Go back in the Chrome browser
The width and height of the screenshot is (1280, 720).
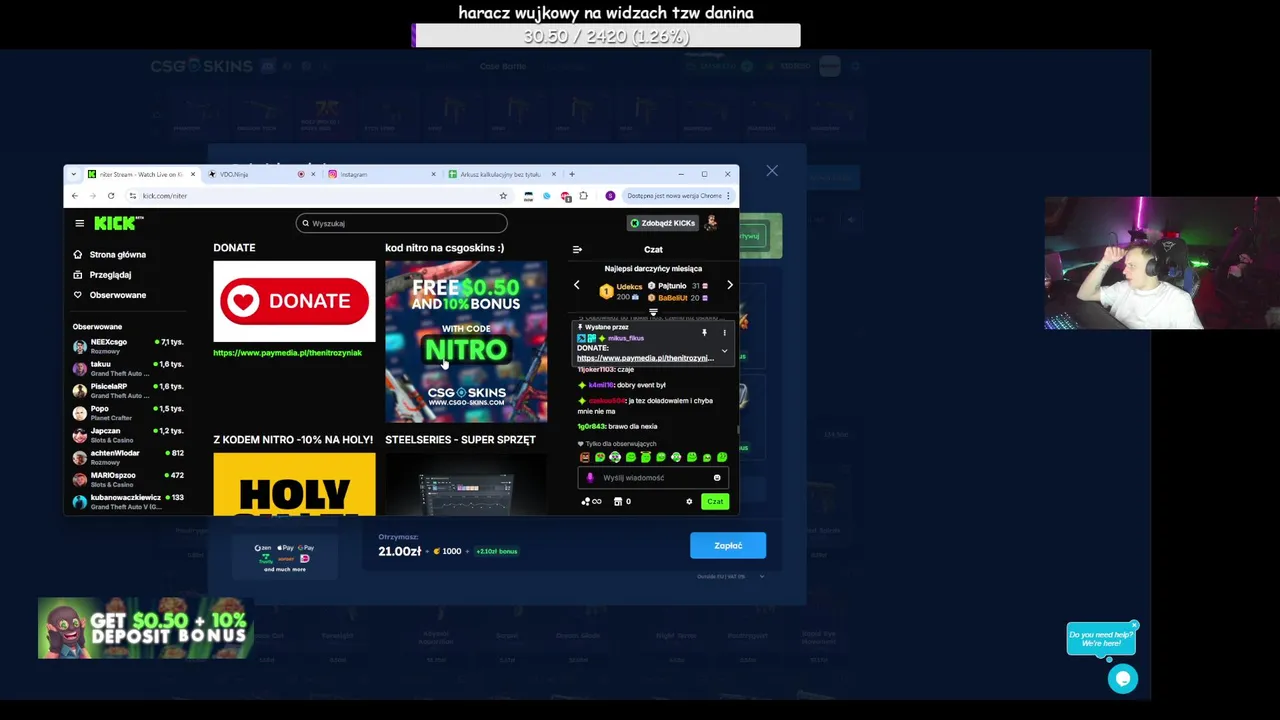pos(75,196)
